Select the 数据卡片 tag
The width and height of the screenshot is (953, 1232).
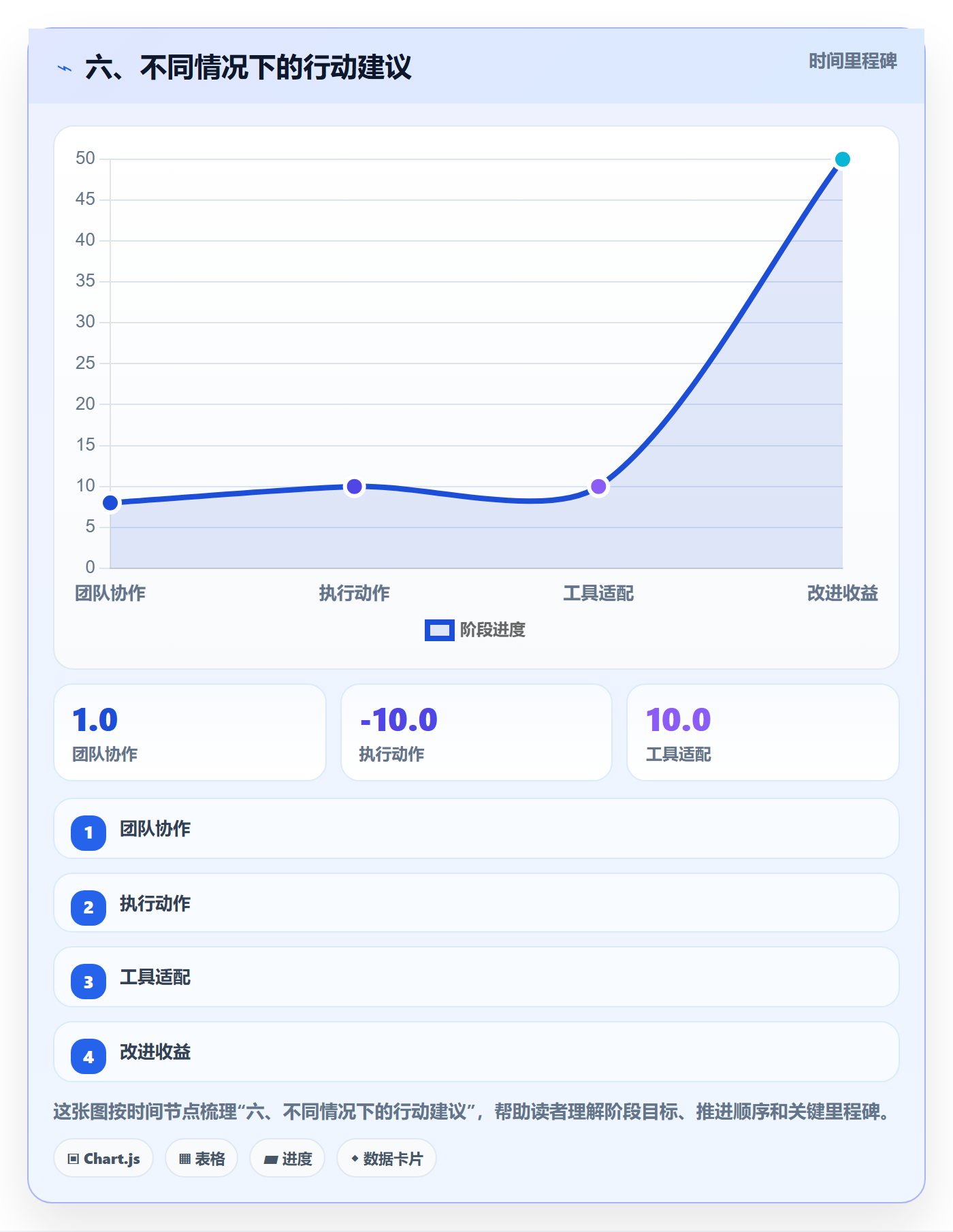pyautogui.click(x=387, y=1158)
